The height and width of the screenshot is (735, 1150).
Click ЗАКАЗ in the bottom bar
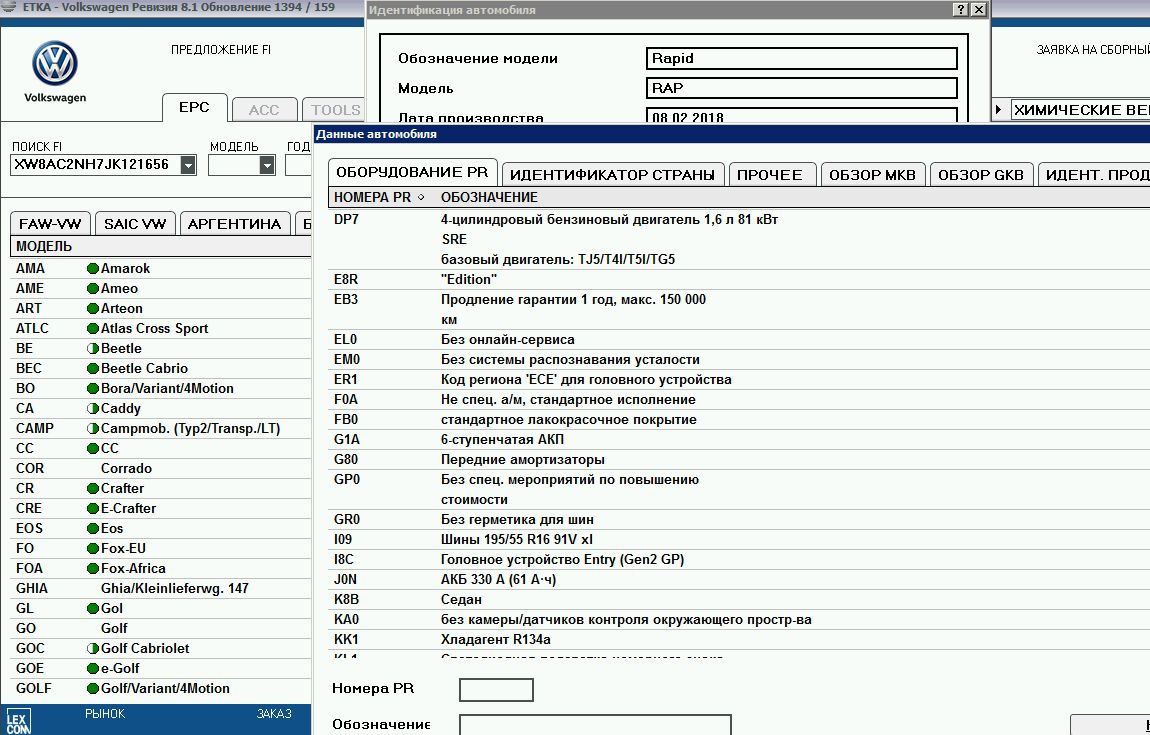click(274, 714)
